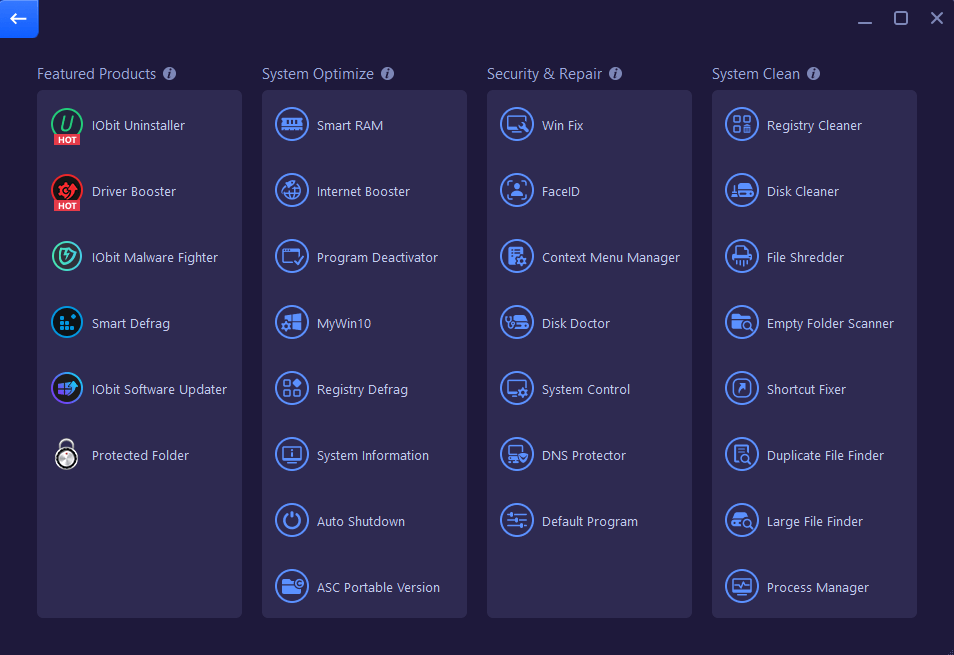Launch the Disk Doctor icon
Image resolution: width=954 pixels, height=655 pixels.
(x=517, y=322)
